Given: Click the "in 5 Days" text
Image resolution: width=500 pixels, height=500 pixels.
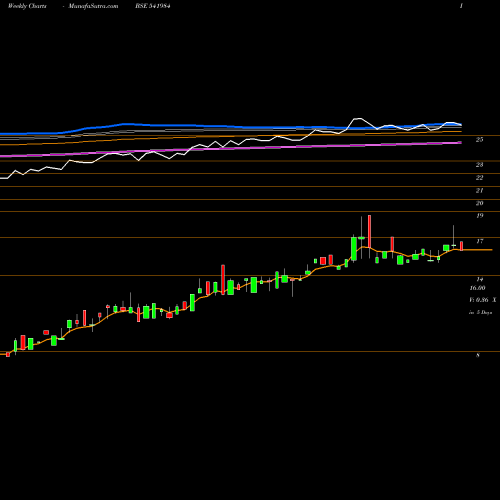Looking at the screenshot, I should 480,312.
